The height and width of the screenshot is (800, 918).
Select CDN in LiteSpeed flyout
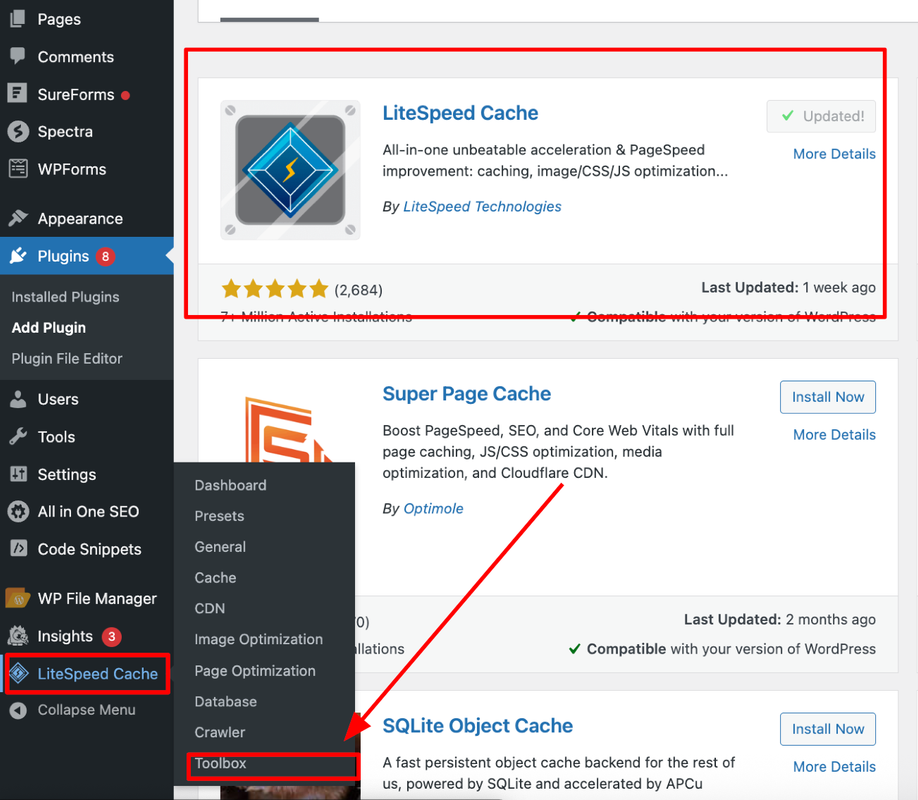tap(210, 608)
